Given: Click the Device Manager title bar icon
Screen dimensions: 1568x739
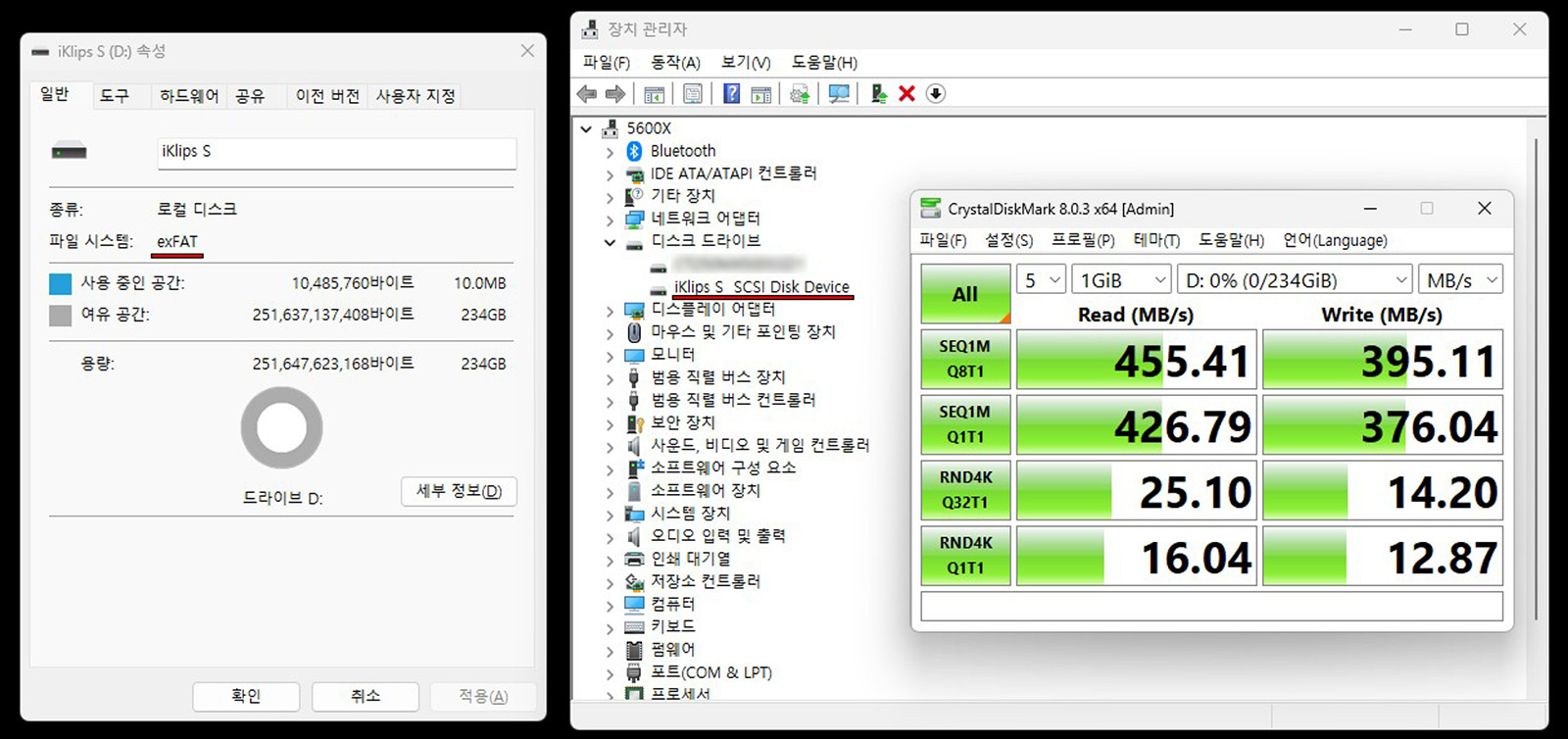Looking at the screenshot, I should click(590, 29).
